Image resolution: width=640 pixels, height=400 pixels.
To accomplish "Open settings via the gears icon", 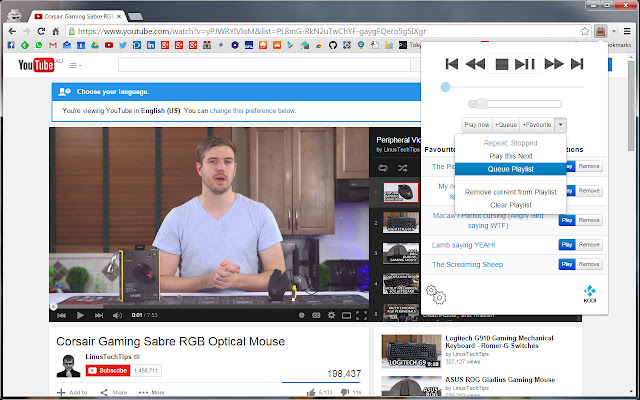I will (x=436, y=293).
